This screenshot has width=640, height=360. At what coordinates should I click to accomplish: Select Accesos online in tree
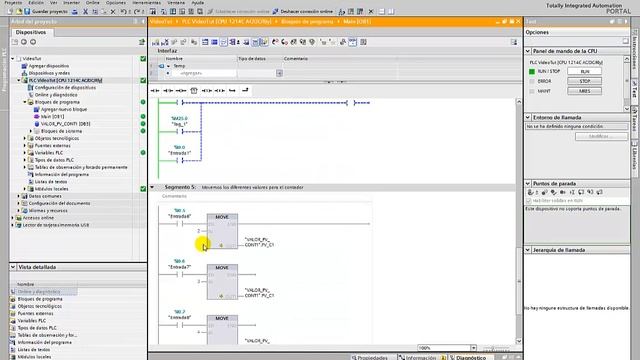coord(38,218)
